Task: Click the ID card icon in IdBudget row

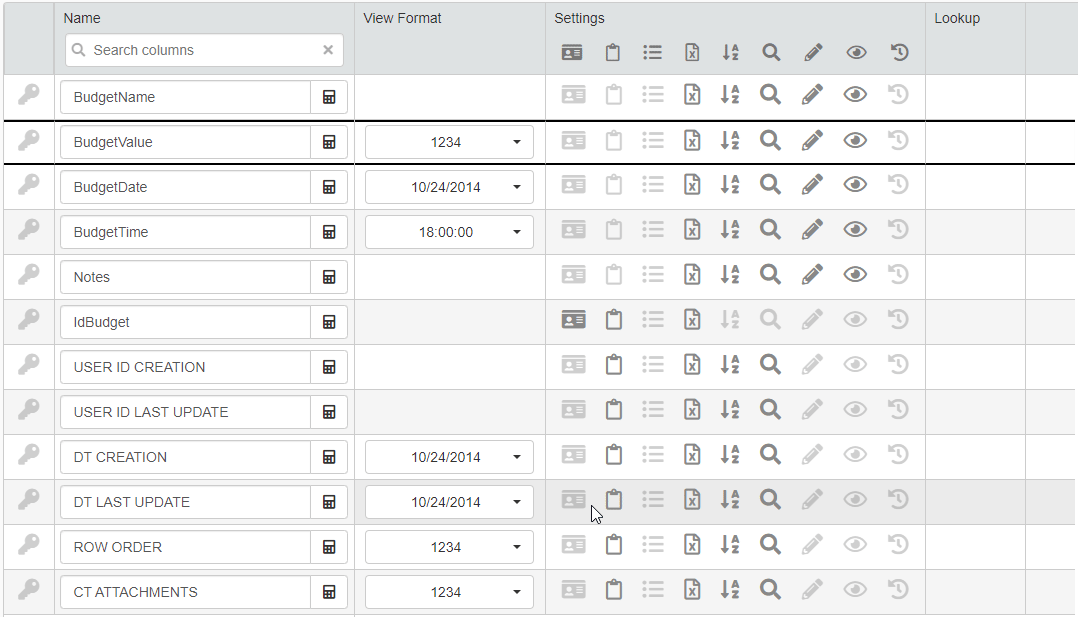Action: coord(573,320)
